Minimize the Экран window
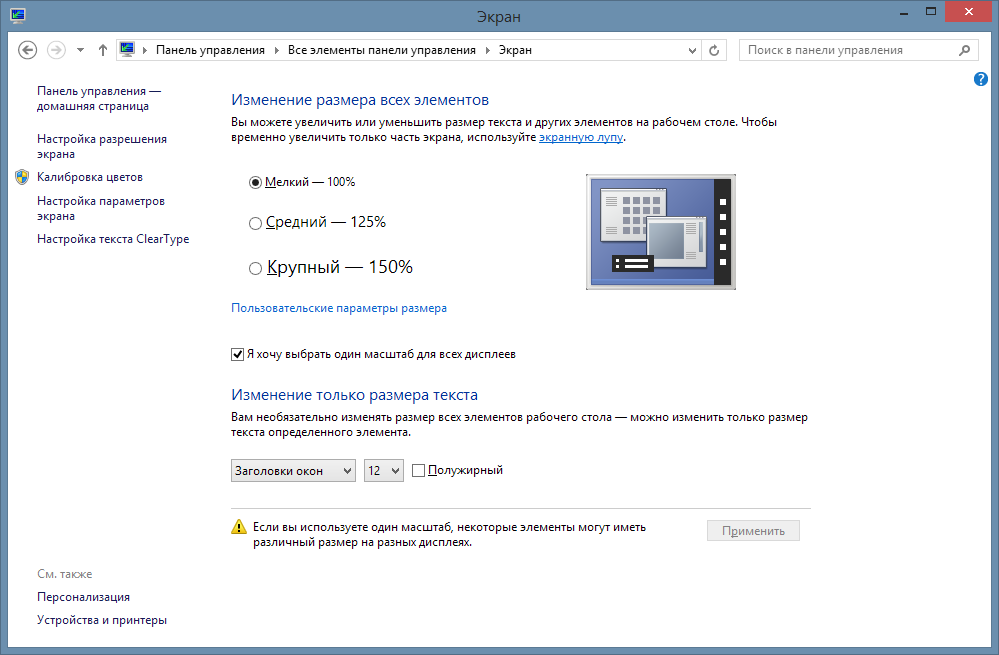 click(x=904, y=13)
